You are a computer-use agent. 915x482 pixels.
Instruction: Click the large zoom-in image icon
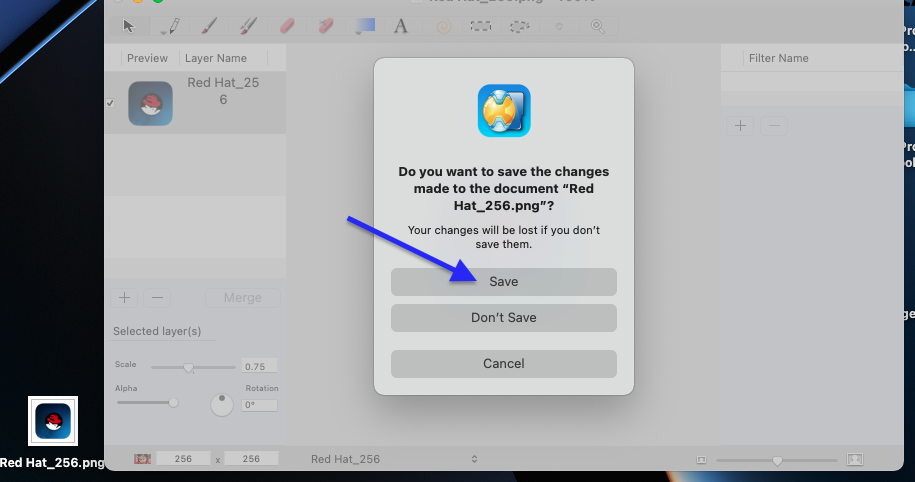855,460
